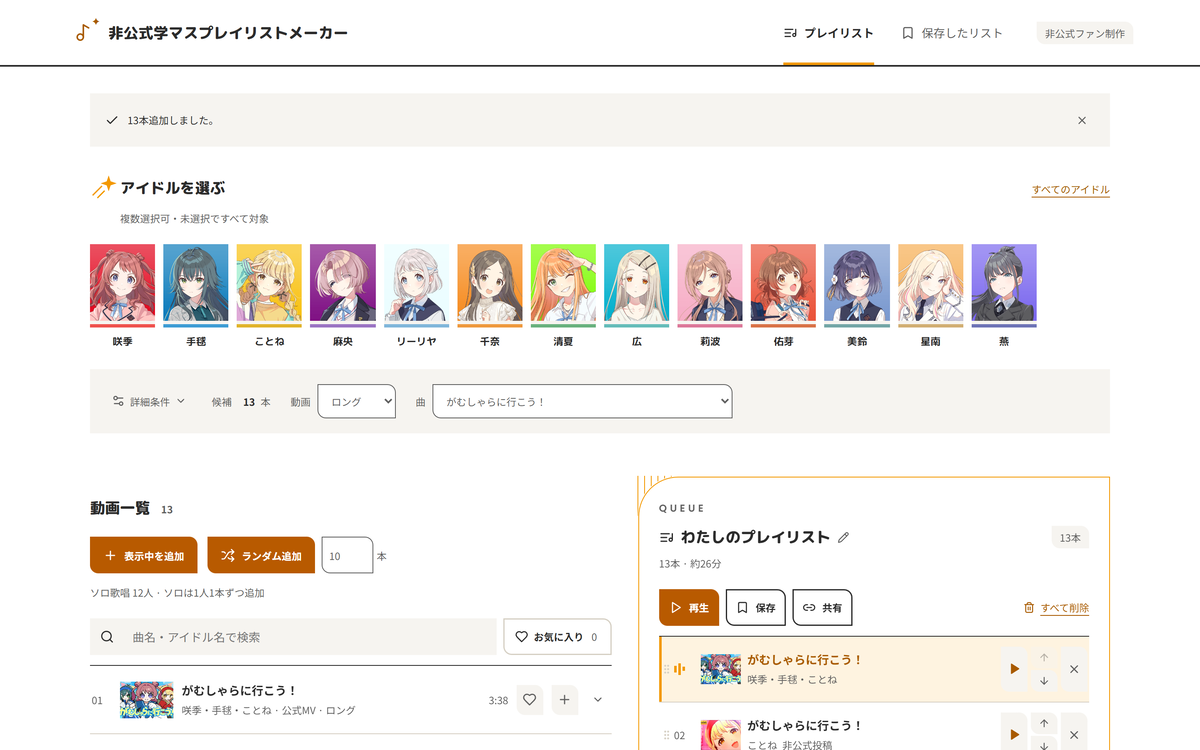Click the わたしのプレイリスト title
Viewport: 1200px width, 750px height.
(755, 537)
